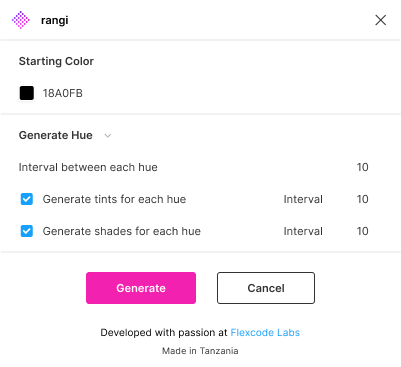401x367 pixels.
Task: Click the rangi plugin logo icon
Action: [x=21, y=20]
